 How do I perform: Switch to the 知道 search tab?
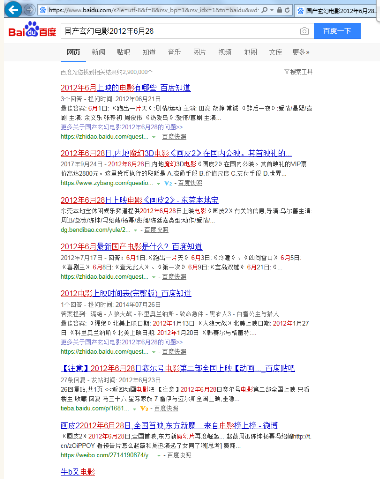click(149, 52)
